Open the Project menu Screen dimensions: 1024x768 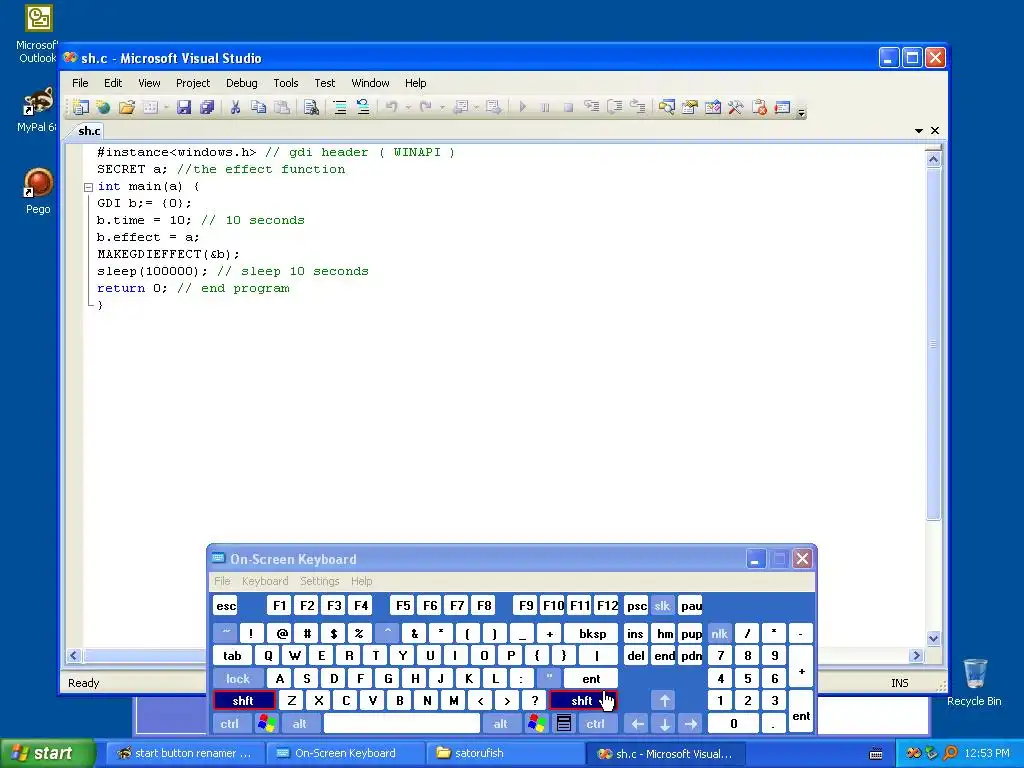[193, 83]
